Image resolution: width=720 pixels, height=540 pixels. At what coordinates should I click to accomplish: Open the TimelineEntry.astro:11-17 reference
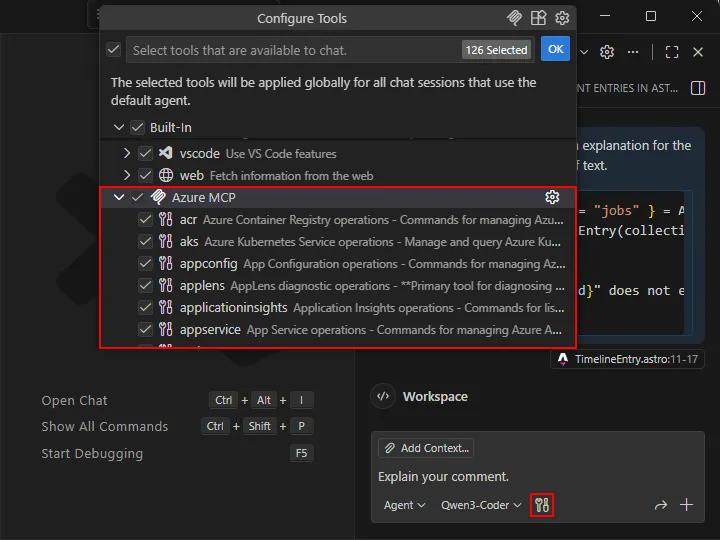coord(628,359)
